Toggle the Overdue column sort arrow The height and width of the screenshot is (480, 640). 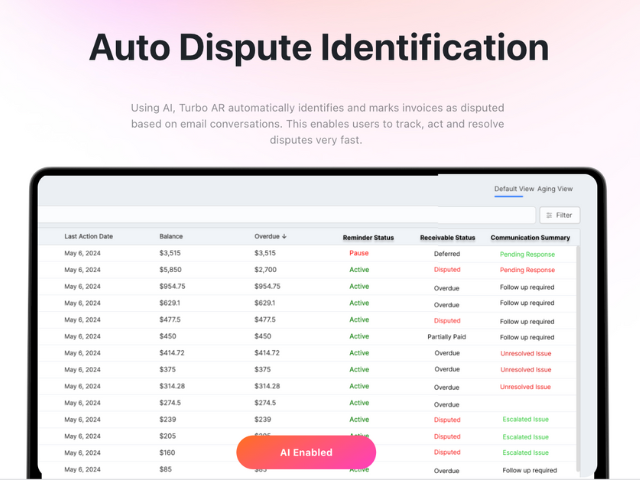click(284, 236)
